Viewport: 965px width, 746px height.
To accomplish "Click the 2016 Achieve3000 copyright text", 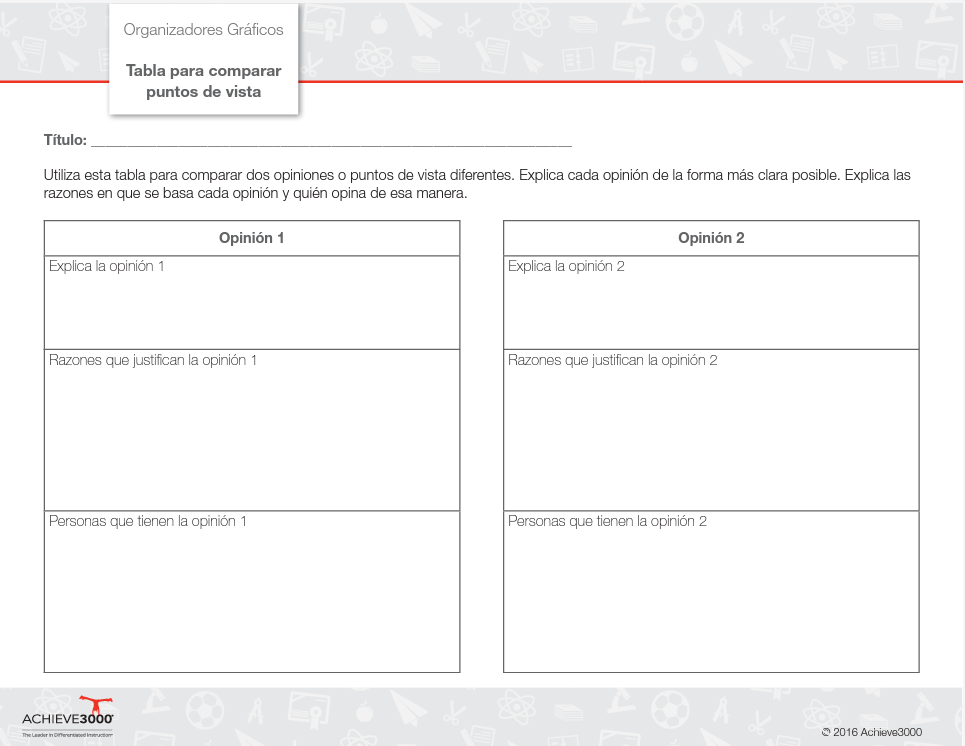I will coord(871,732).
